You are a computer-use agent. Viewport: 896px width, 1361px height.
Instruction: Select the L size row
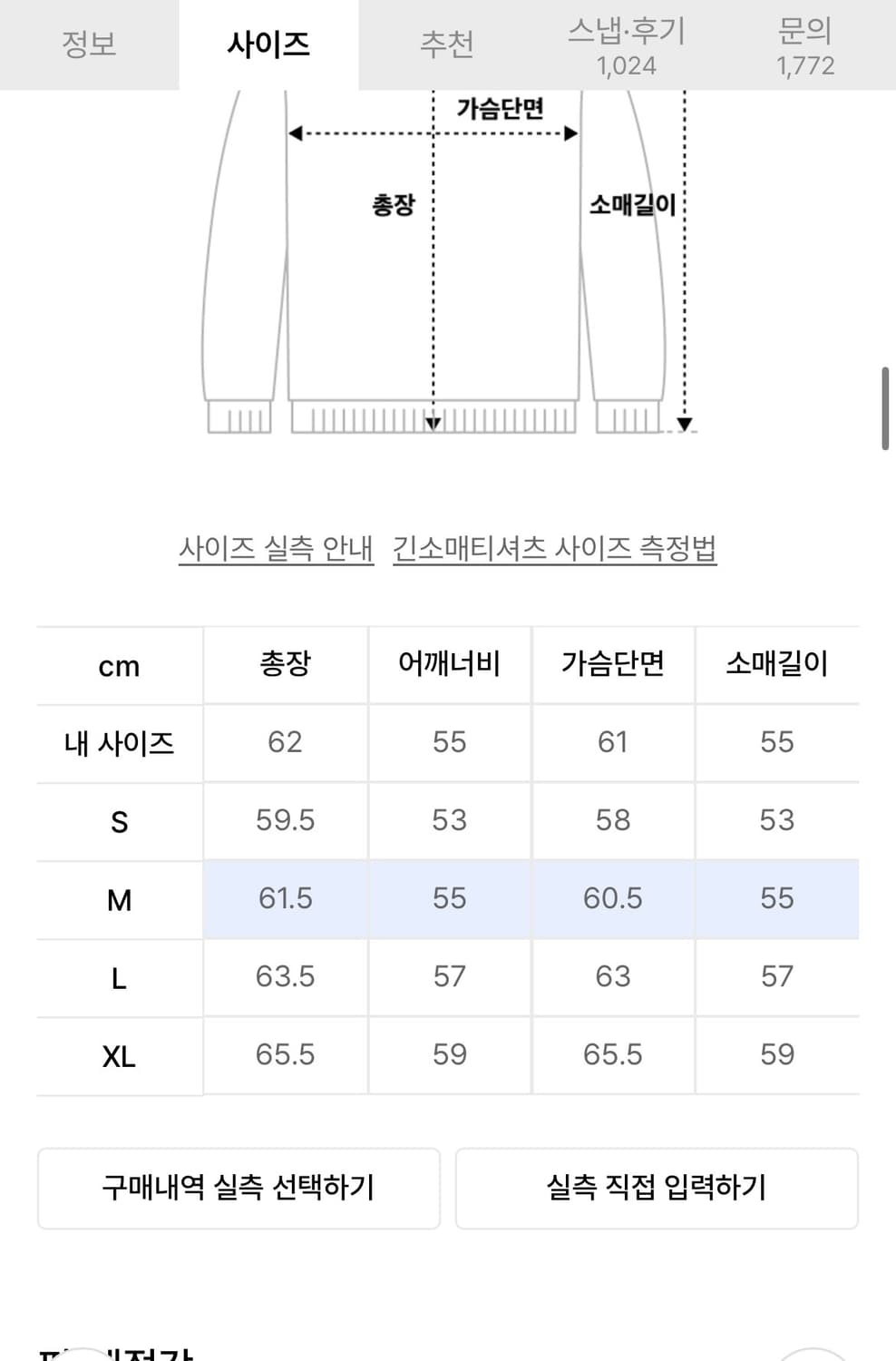448,976
